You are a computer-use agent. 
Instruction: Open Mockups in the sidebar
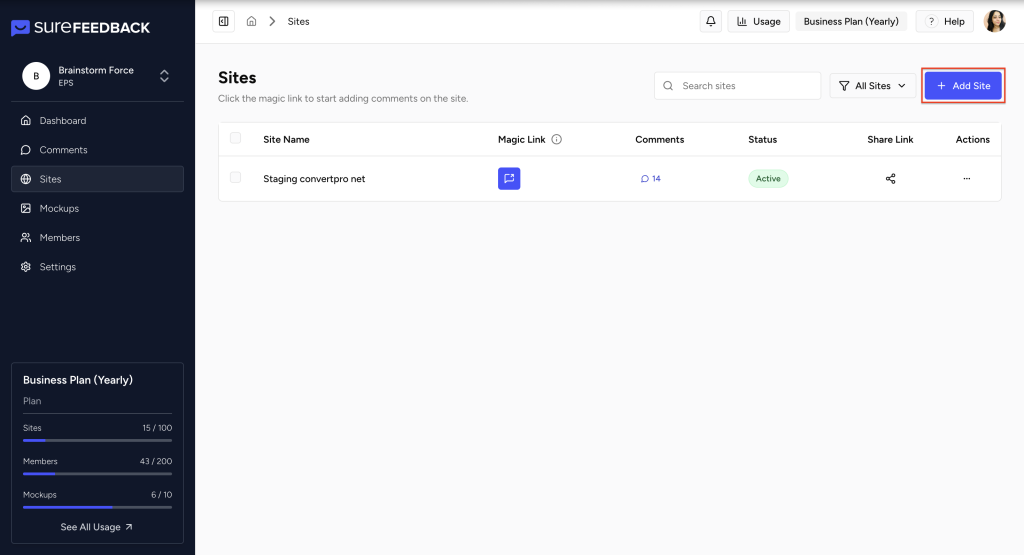(59, 208)
